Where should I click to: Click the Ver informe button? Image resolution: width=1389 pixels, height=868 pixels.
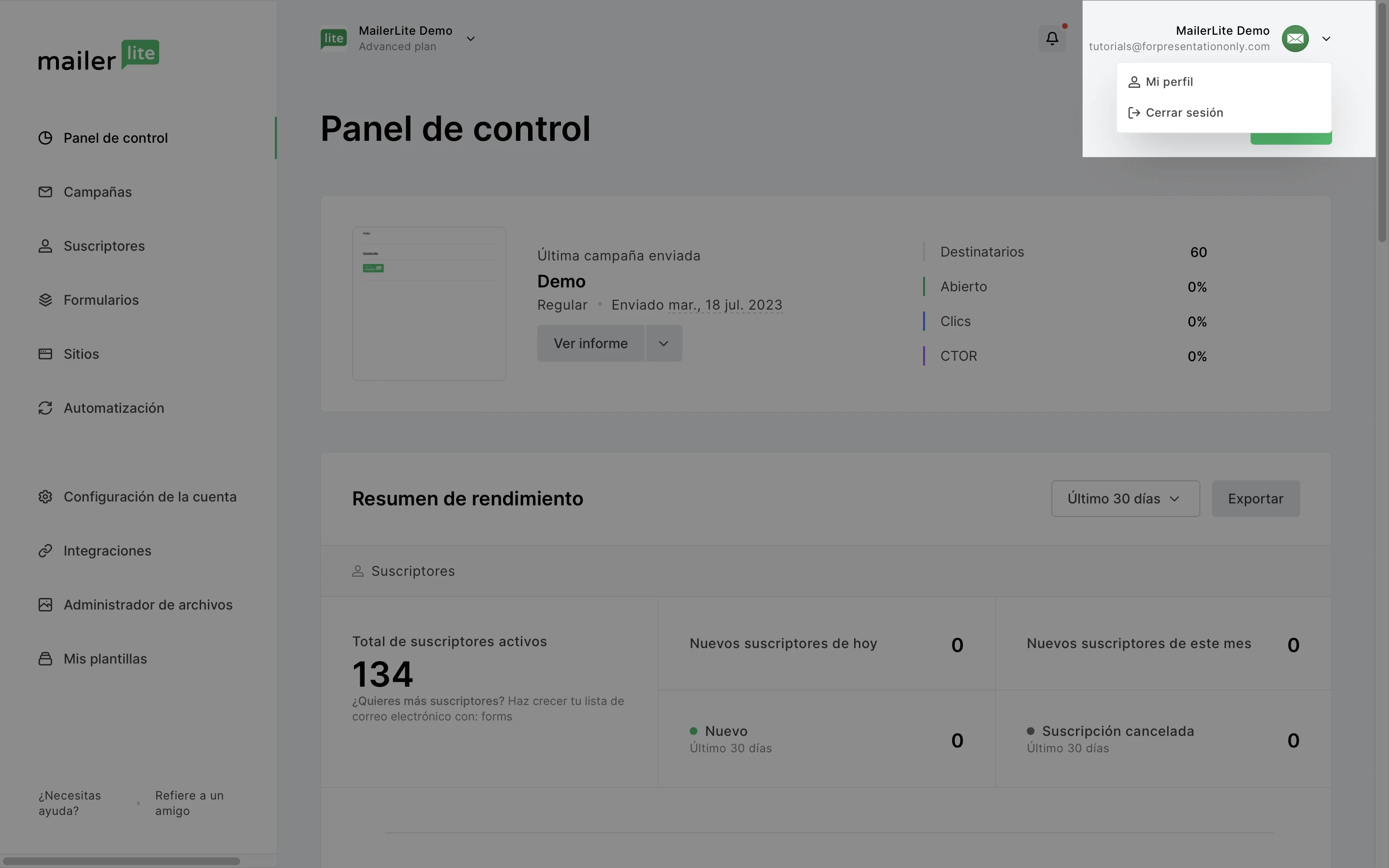point(590,343)
